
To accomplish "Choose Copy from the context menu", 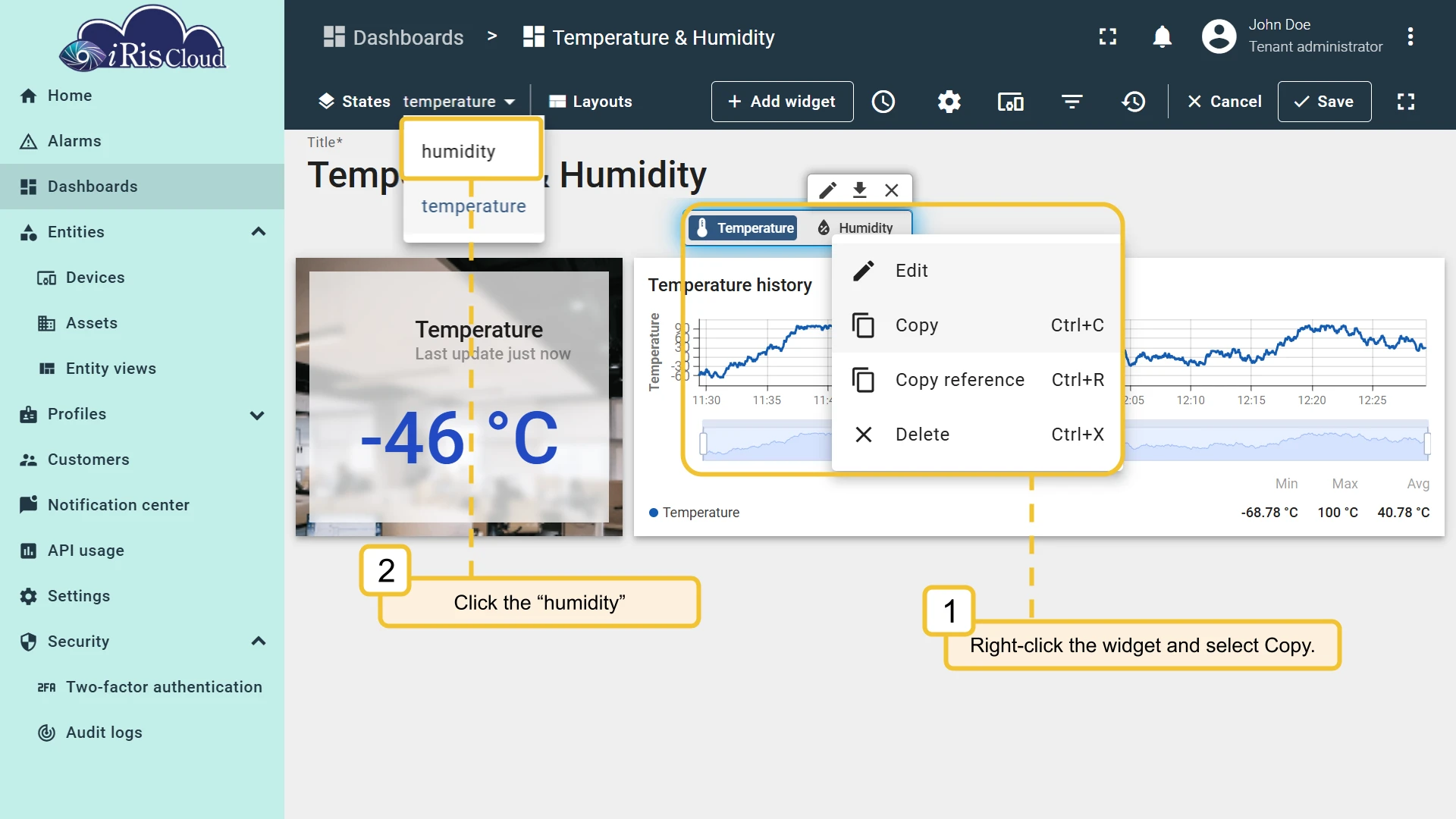I will pos(977,325).
